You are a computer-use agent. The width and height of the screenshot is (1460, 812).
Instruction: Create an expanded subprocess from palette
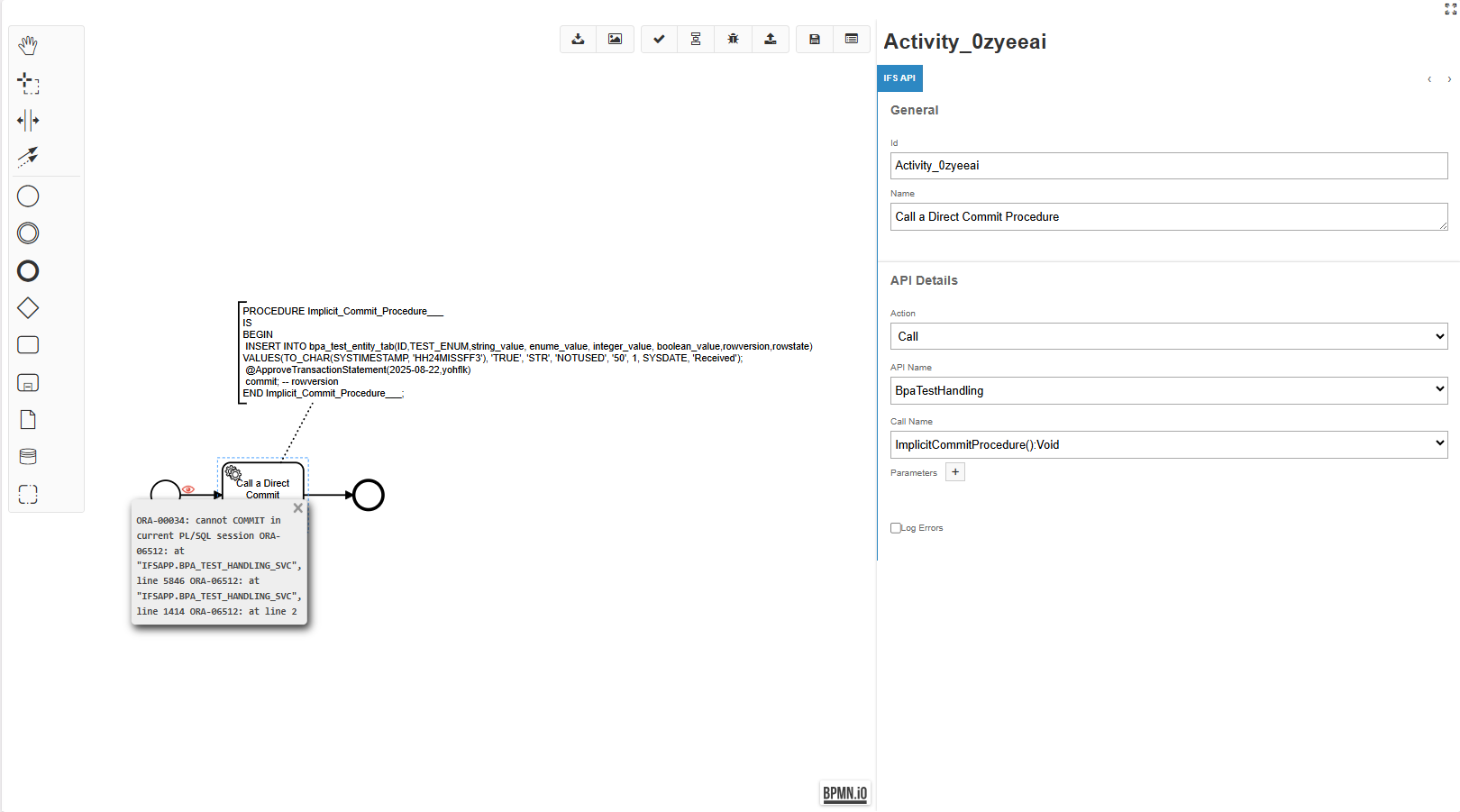pyautogui.click(x=28, y=382)
